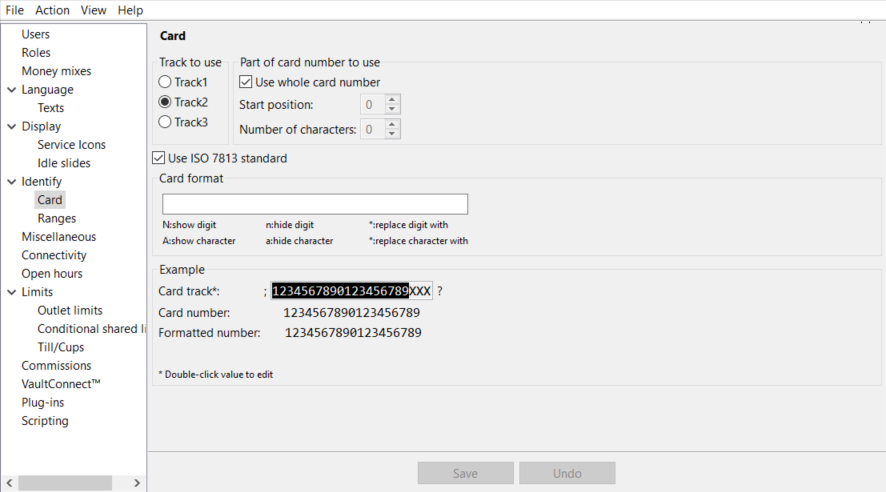Open the VaultConnect™ settings page
The width and height of the screenshot is (886, 492).
click(61, 384)
